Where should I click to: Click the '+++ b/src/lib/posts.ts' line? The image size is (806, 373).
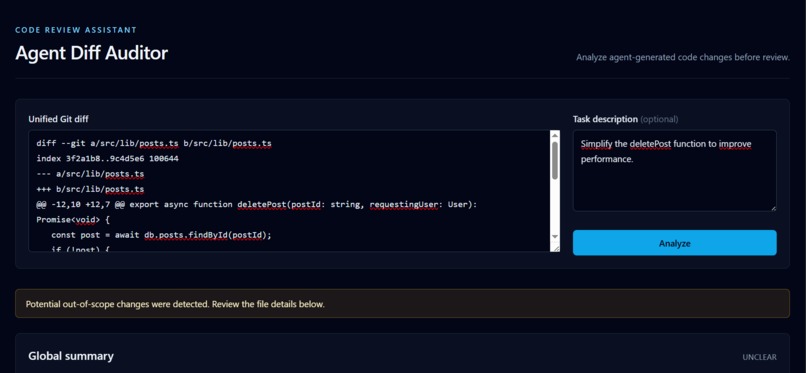pos(90,190)
